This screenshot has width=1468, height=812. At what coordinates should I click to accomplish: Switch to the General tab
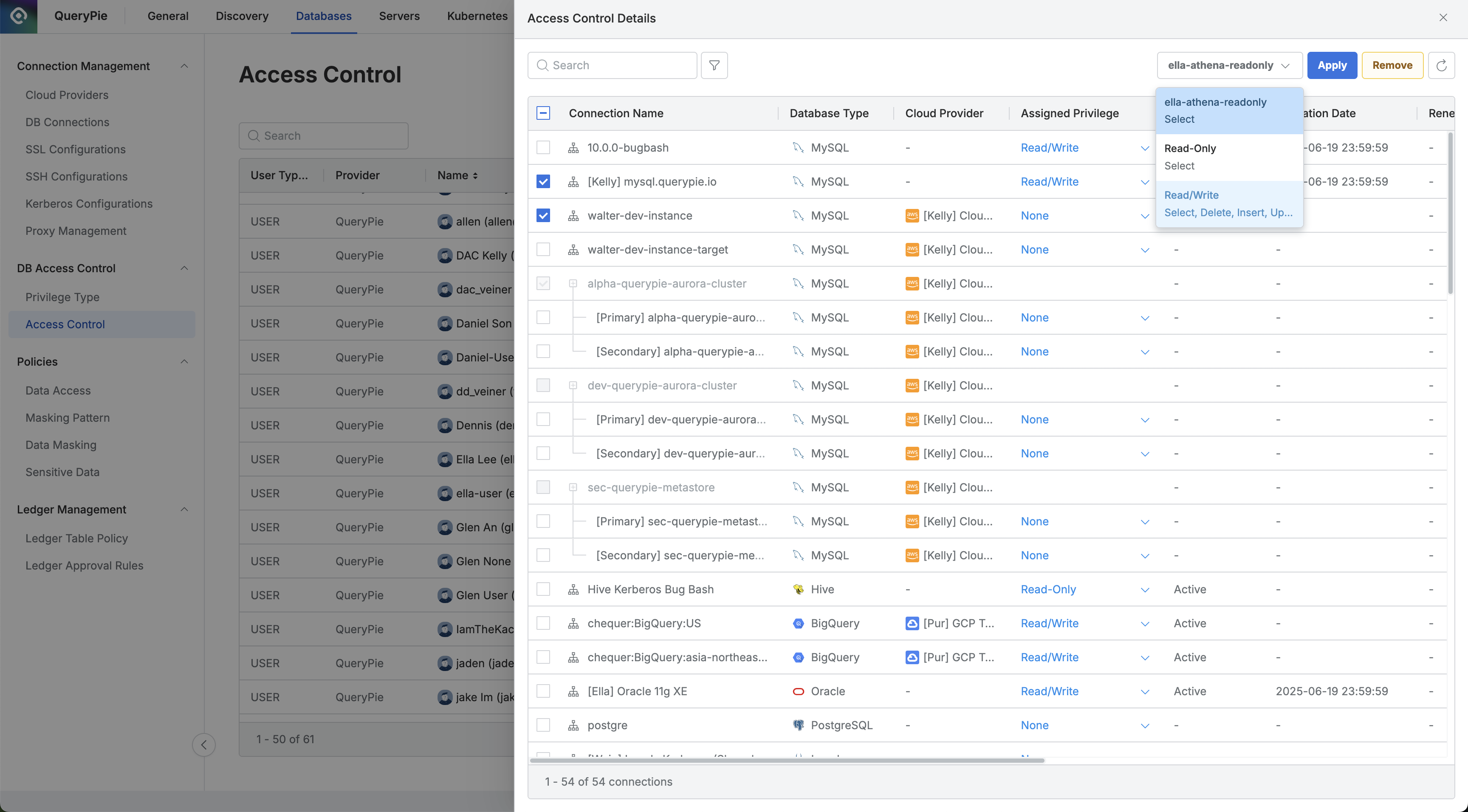167,16
